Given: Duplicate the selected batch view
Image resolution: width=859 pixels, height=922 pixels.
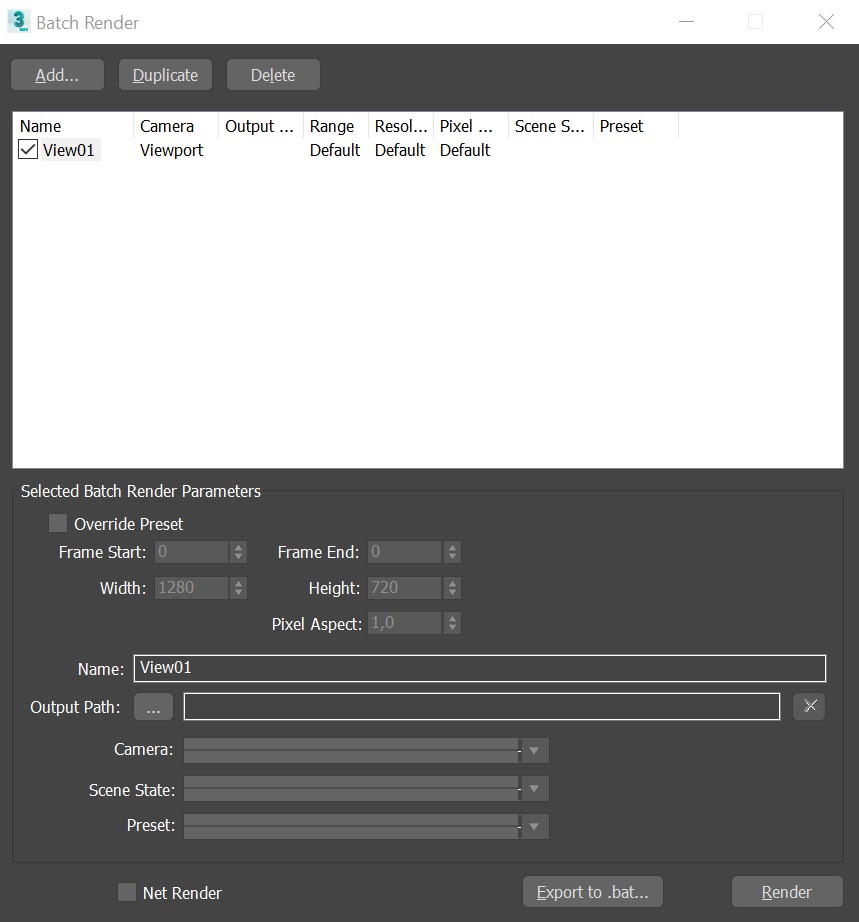Looking at the screenshot, I should 165,75.
